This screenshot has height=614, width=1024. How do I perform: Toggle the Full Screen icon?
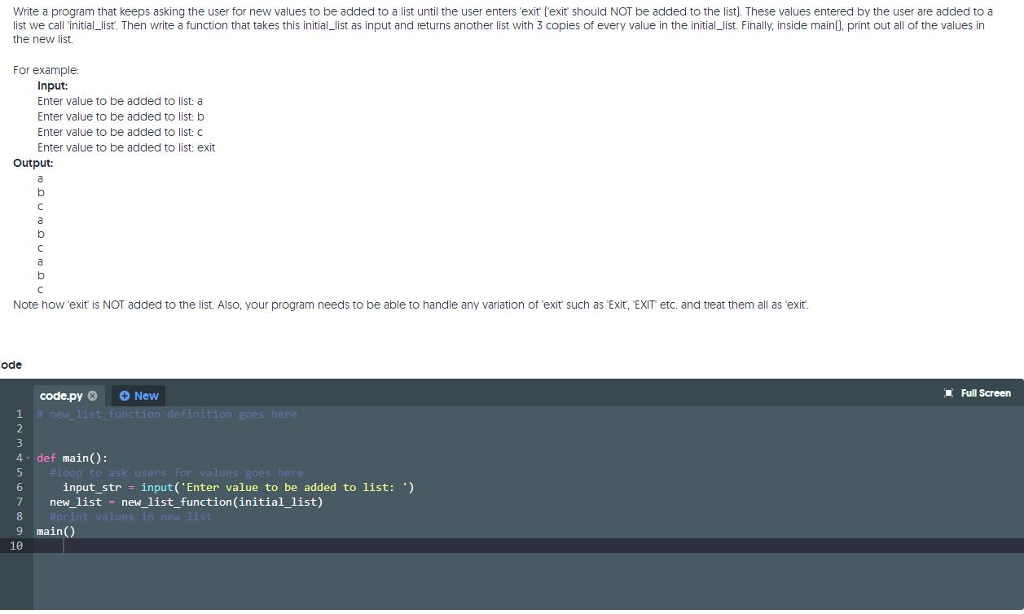coord(948,393)
